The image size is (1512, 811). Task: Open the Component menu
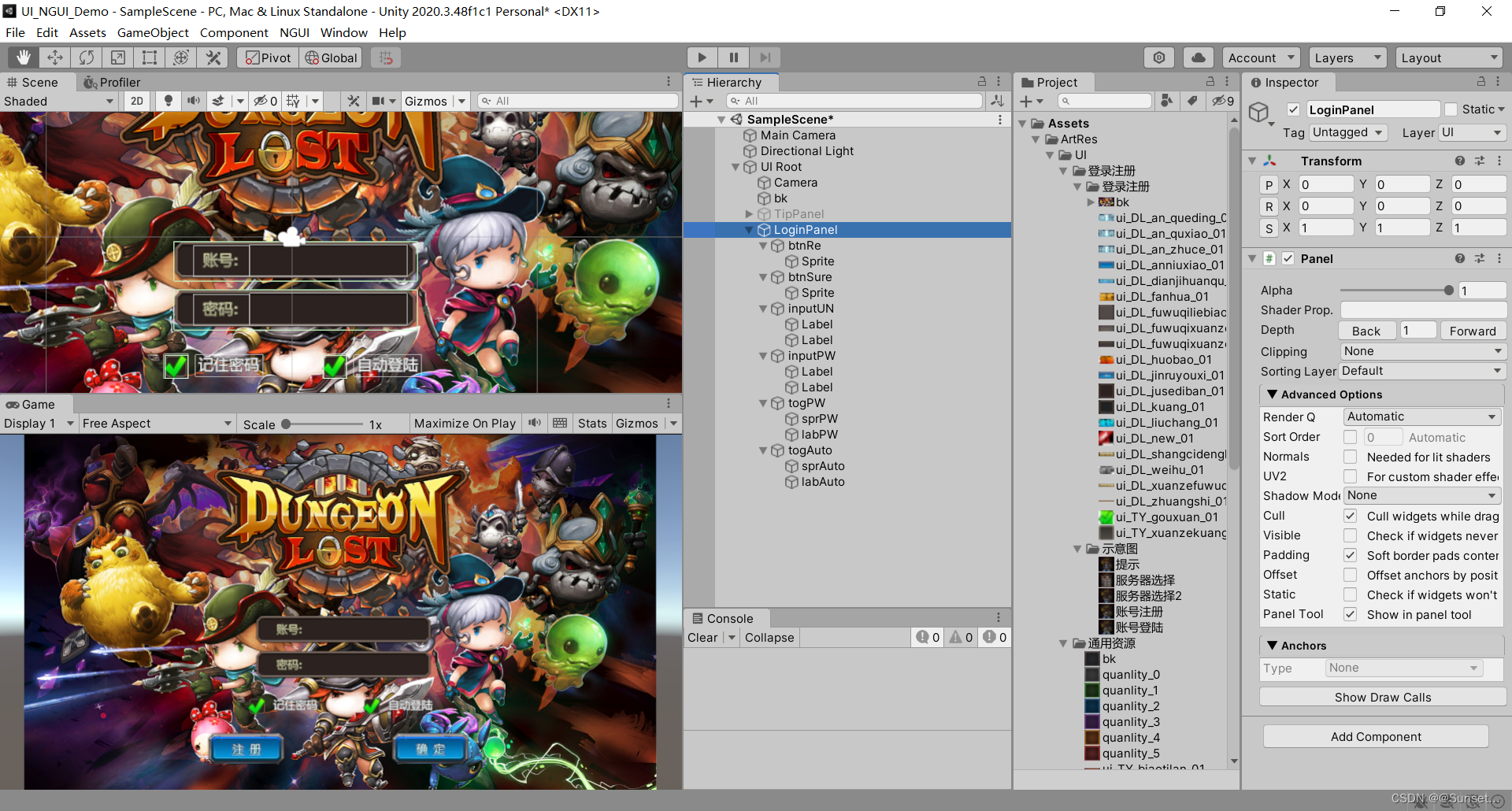click(x=234, y=32)
